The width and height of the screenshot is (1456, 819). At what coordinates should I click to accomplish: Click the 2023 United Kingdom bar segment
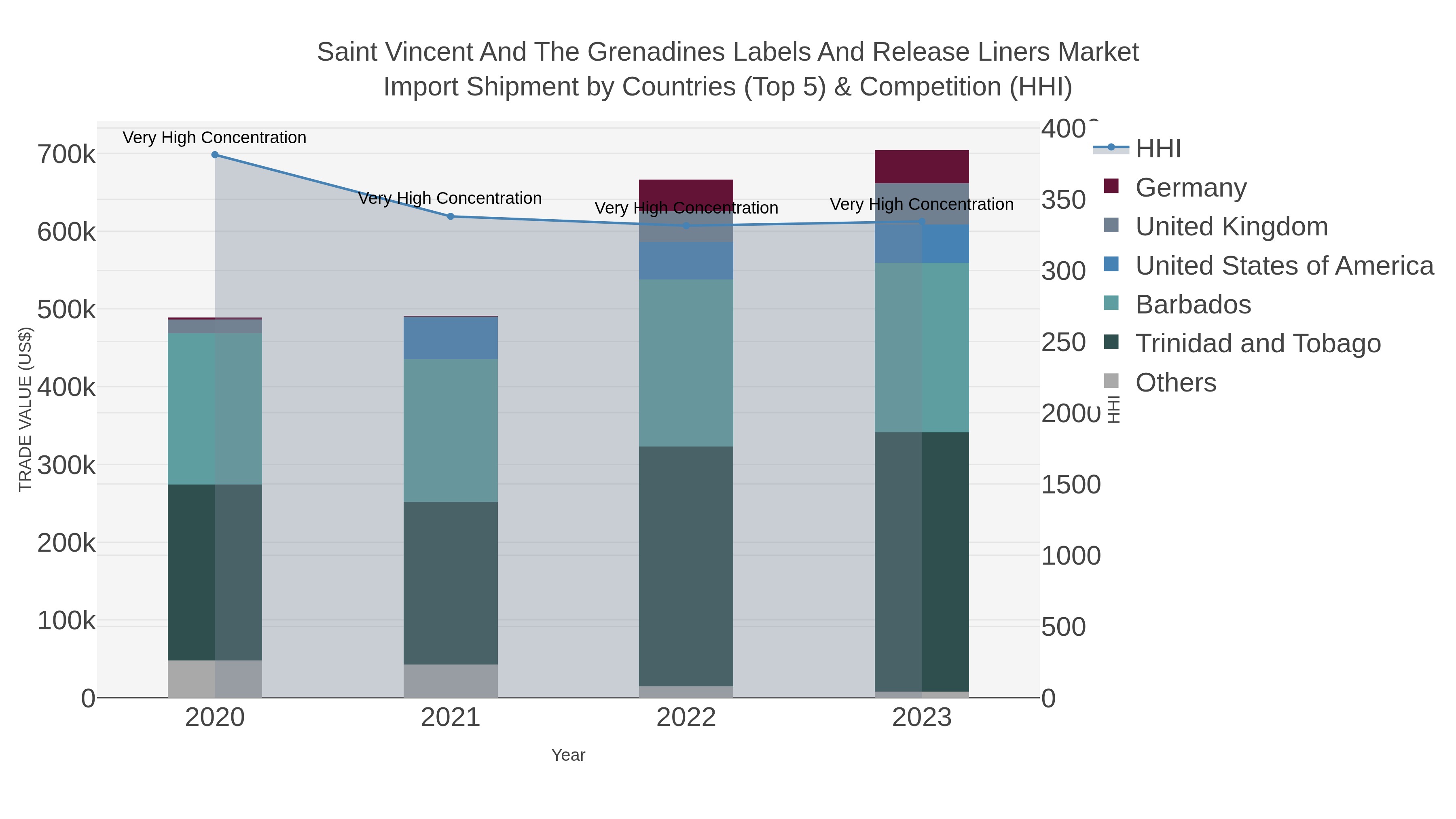pos(922,204)
